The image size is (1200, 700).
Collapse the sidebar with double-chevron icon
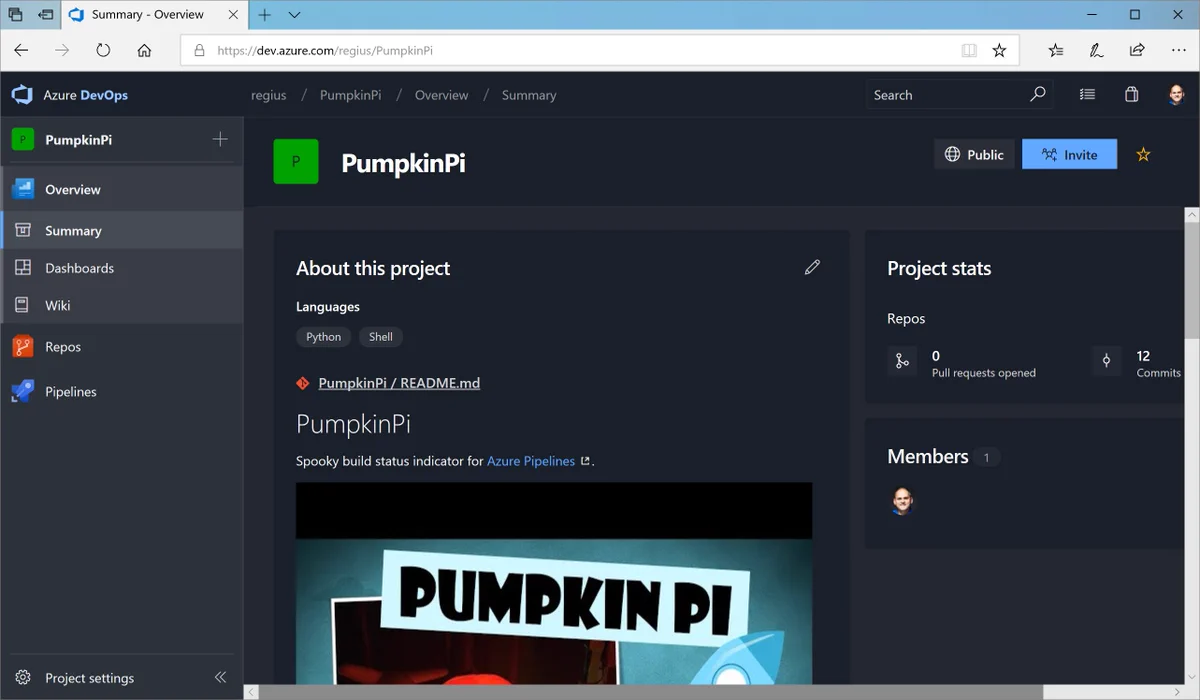point(221,678)
